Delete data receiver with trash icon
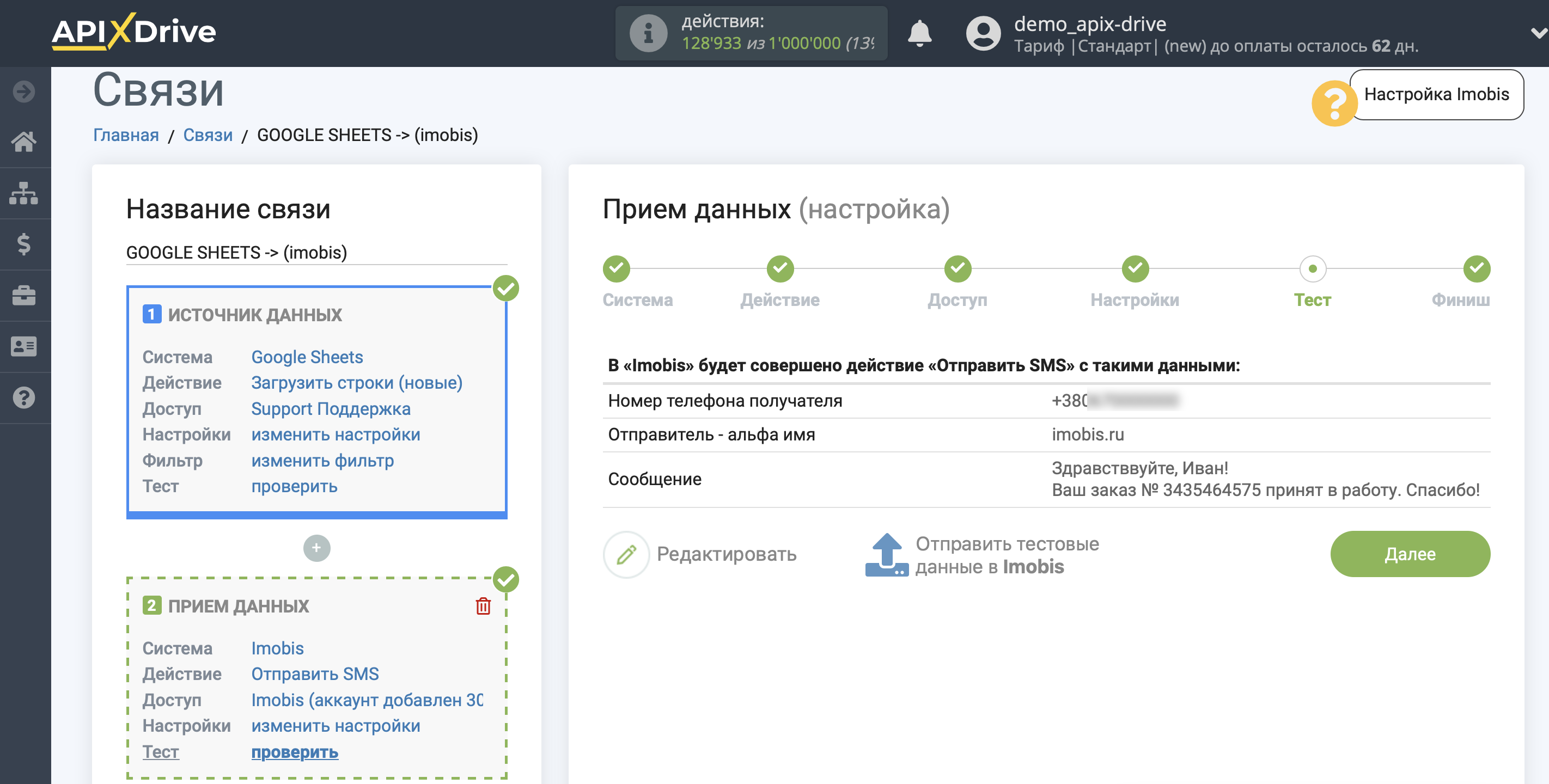1549x784 pixels. [x=483, y=606]
